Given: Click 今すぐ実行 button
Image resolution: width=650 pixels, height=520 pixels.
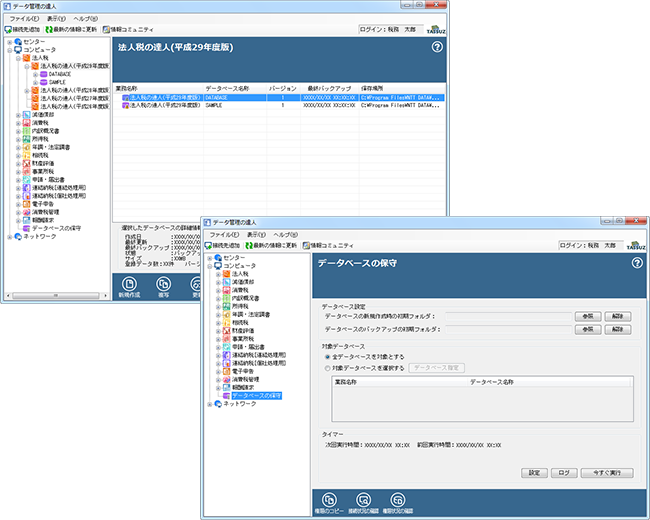Looking at the screenshot, I should pyautogui.click(x=607, y=473).
